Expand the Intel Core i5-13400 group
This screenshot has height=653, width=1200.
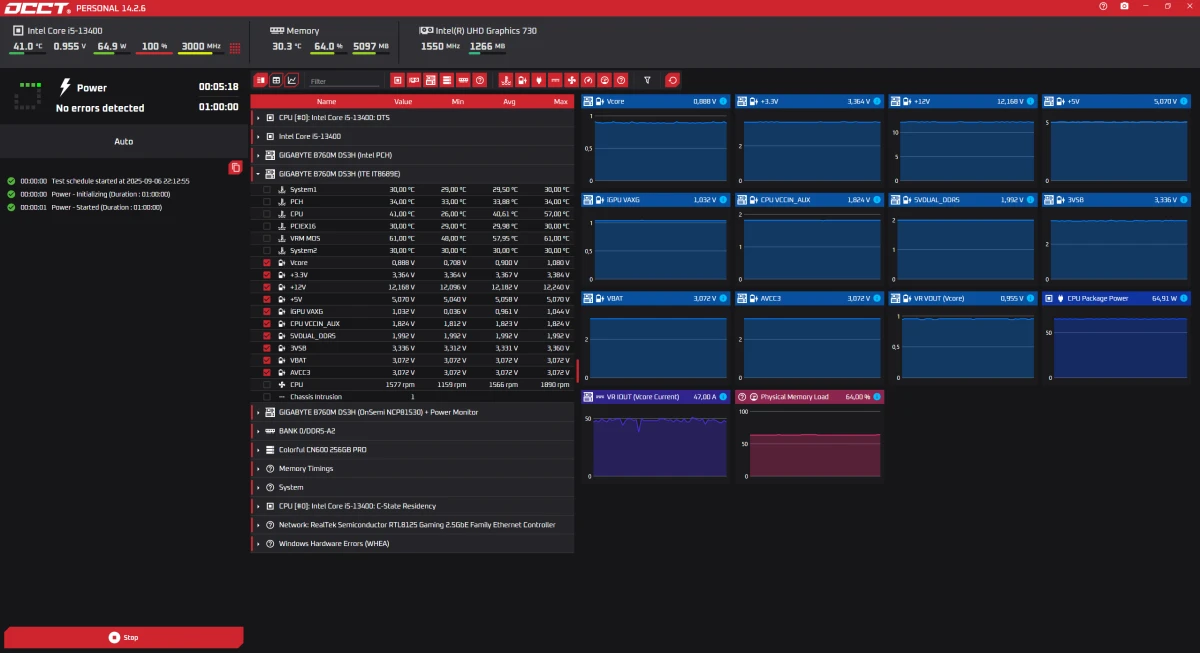click(258, 136)
